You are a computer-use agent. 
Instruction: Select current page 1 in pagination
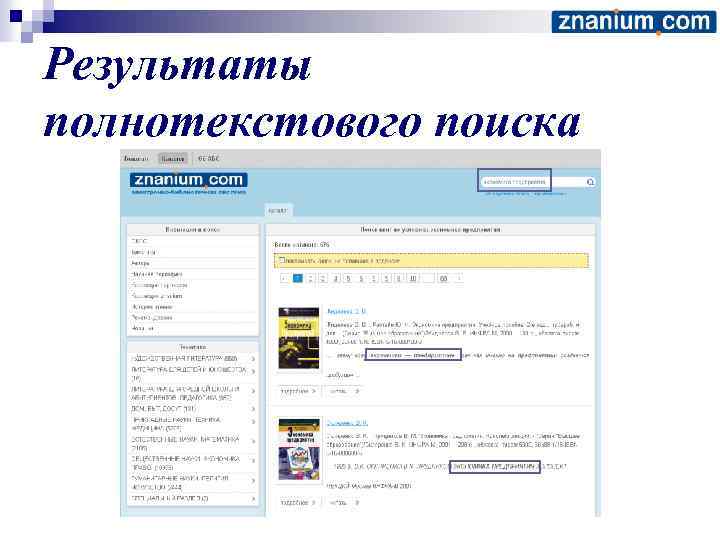tap(298, 278)
